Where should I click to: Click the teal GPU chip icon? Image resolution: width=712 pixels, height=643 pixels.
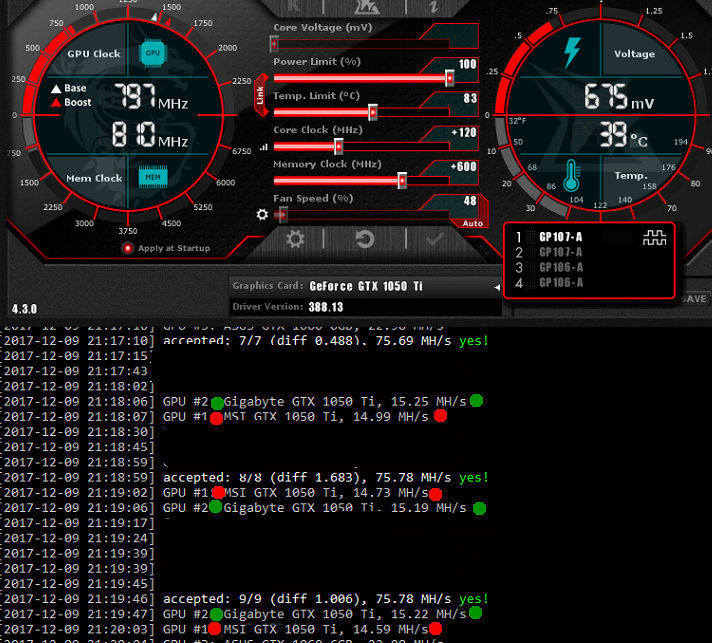click(153, 53)
